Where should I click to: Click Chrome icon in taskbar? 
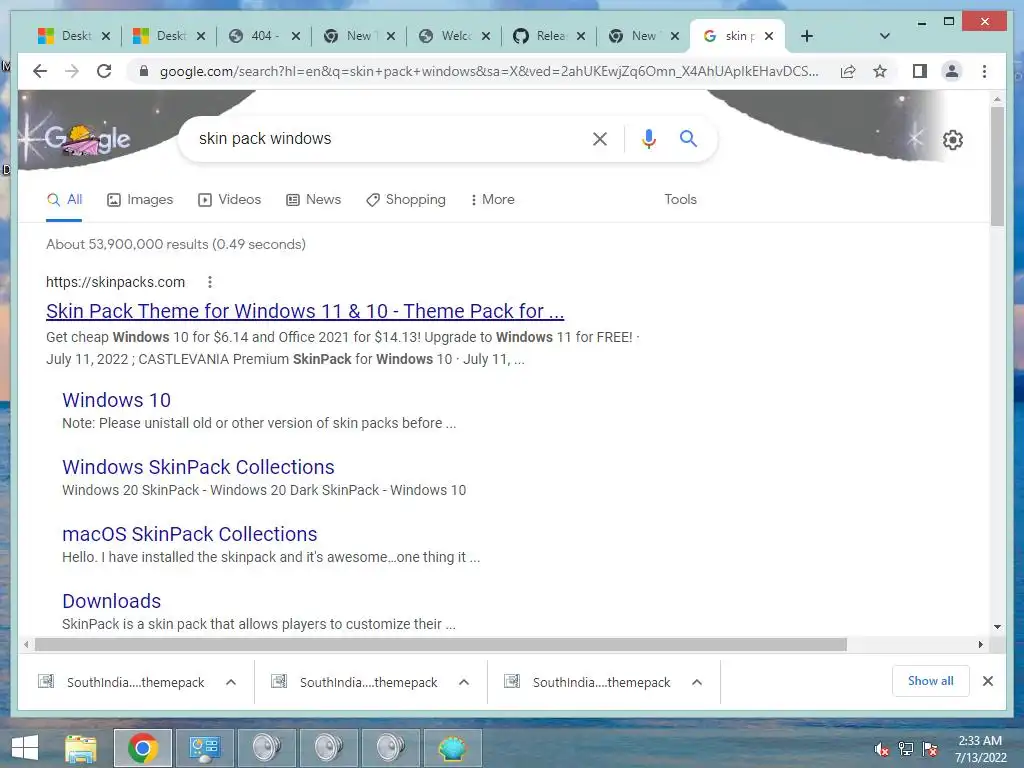coord(143,748)
